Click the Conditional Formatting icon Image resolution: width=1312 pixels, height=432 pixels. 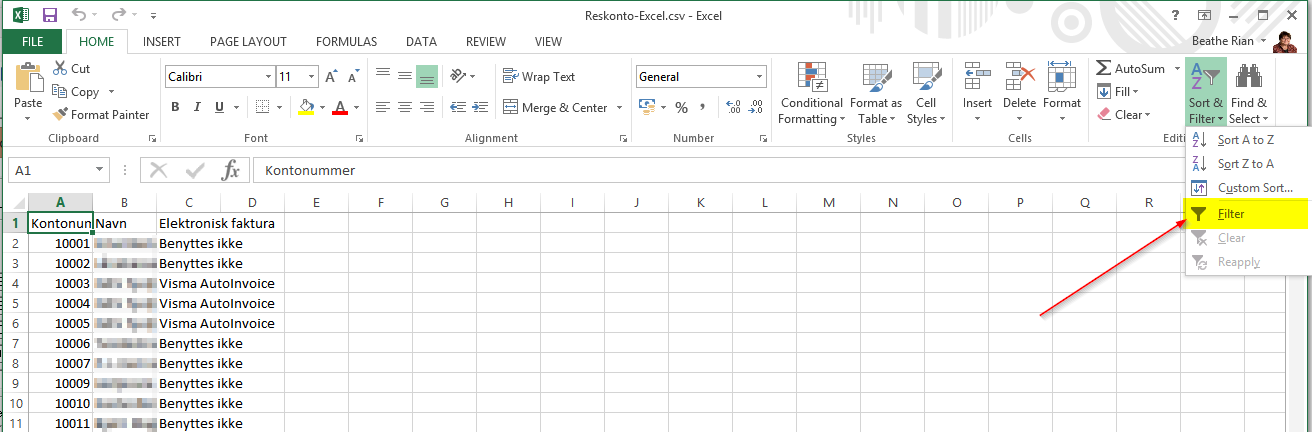(811, 78)
